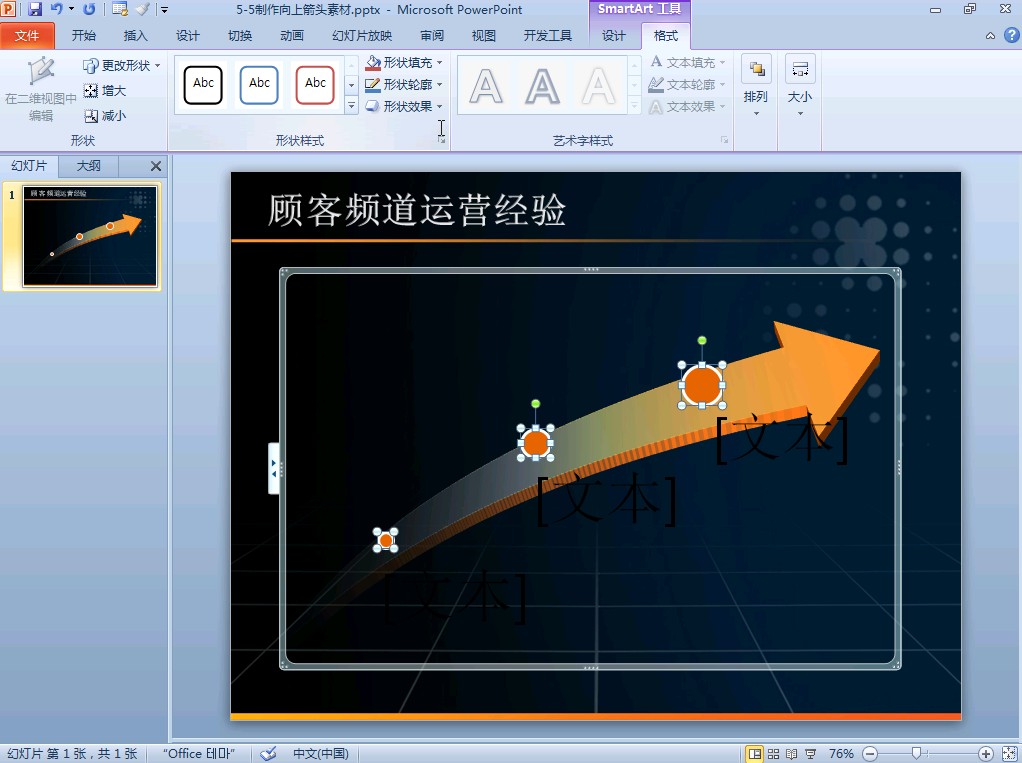Click the Undo arrow icon
The image size is (1022, 763).
(x=56, y=9)
